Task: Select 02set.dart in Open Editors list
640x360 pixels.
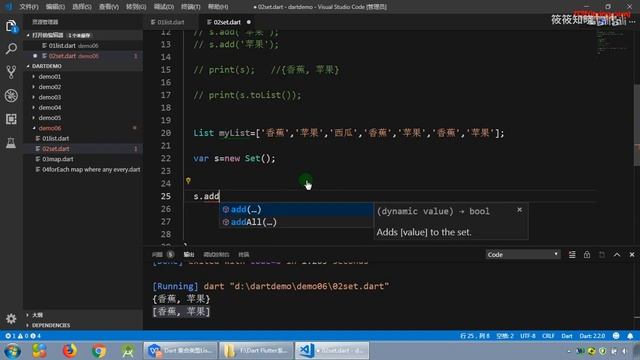Action: click(x=62, y=56)
